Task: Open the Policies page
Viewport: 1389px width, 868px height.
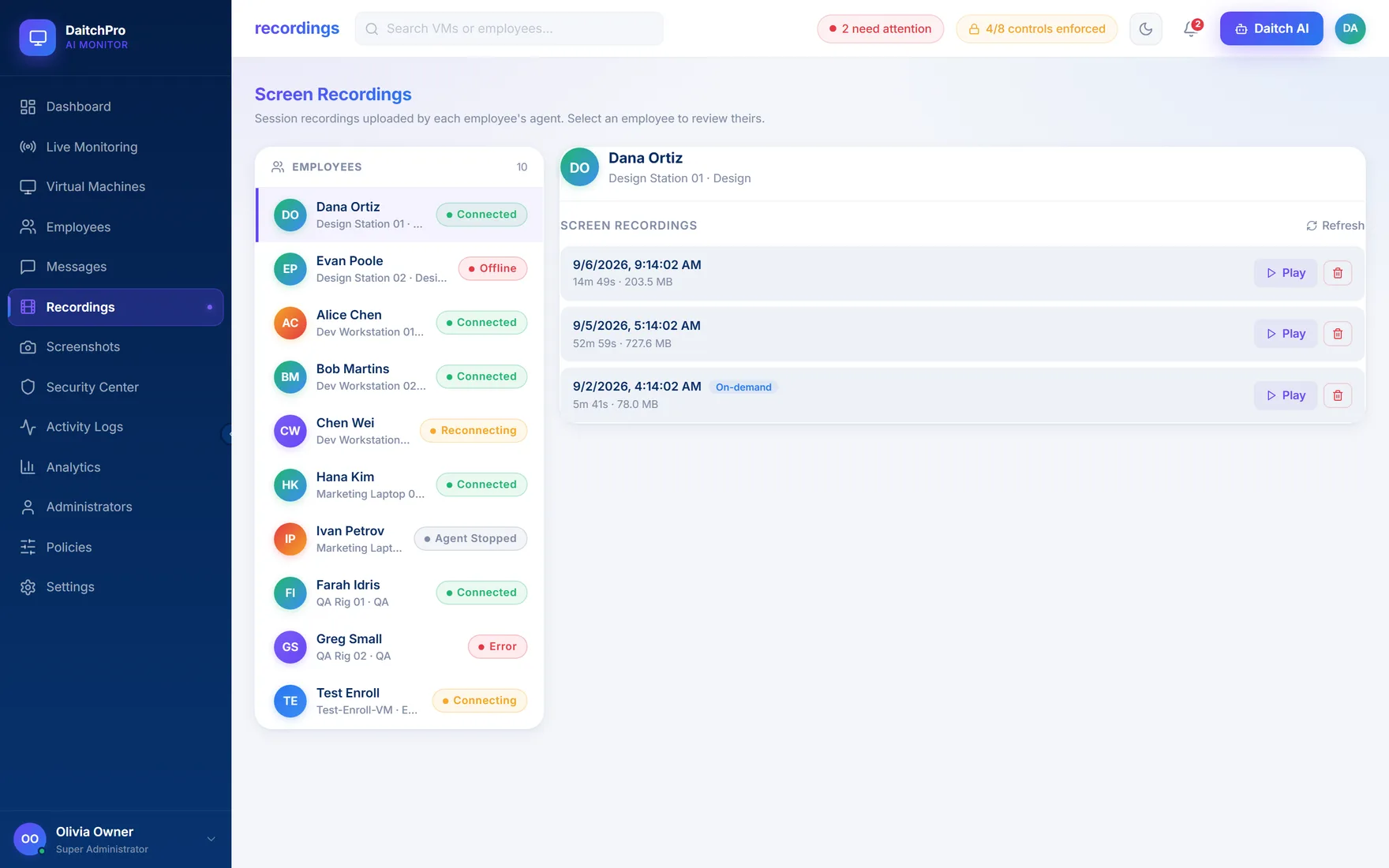Action: (x=115, y=547)
